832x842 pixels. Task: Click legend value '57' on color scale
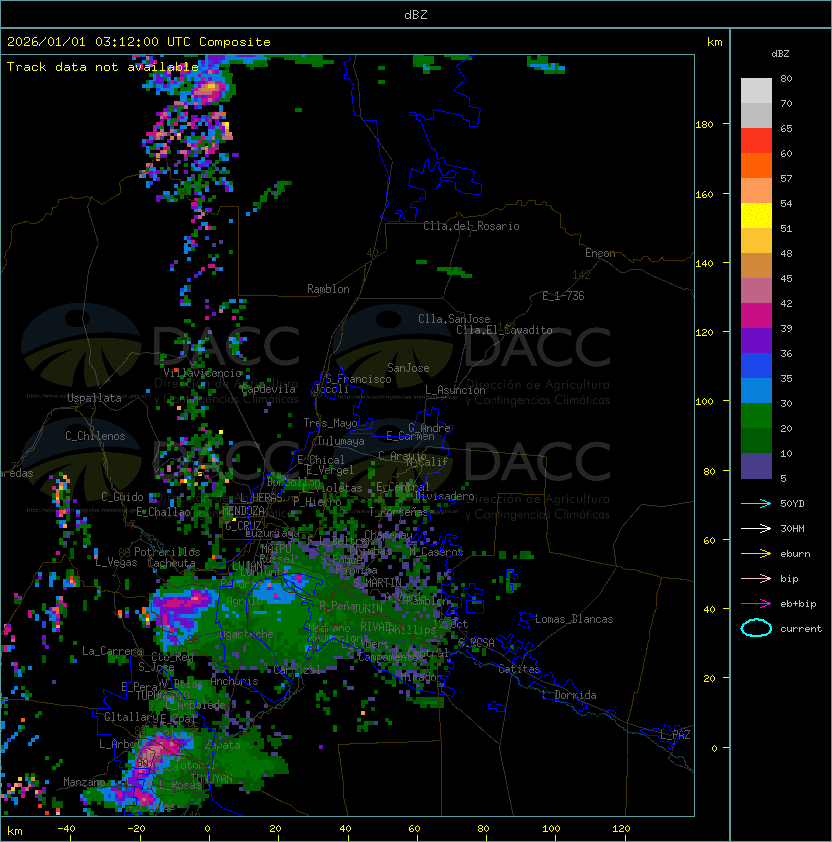(786, 179)
